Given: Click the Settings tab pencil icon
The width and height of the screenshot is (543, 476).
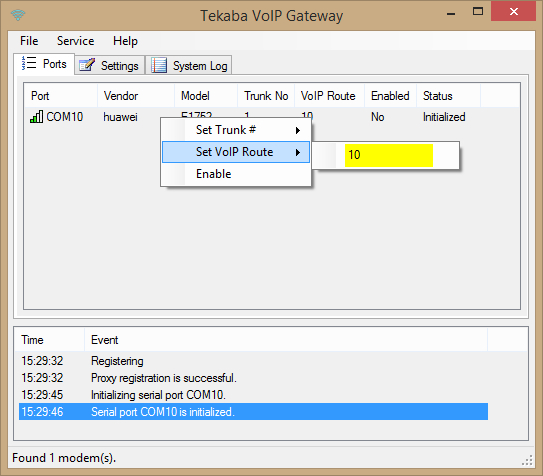Looking at the screenshot, I should [87, 65].
